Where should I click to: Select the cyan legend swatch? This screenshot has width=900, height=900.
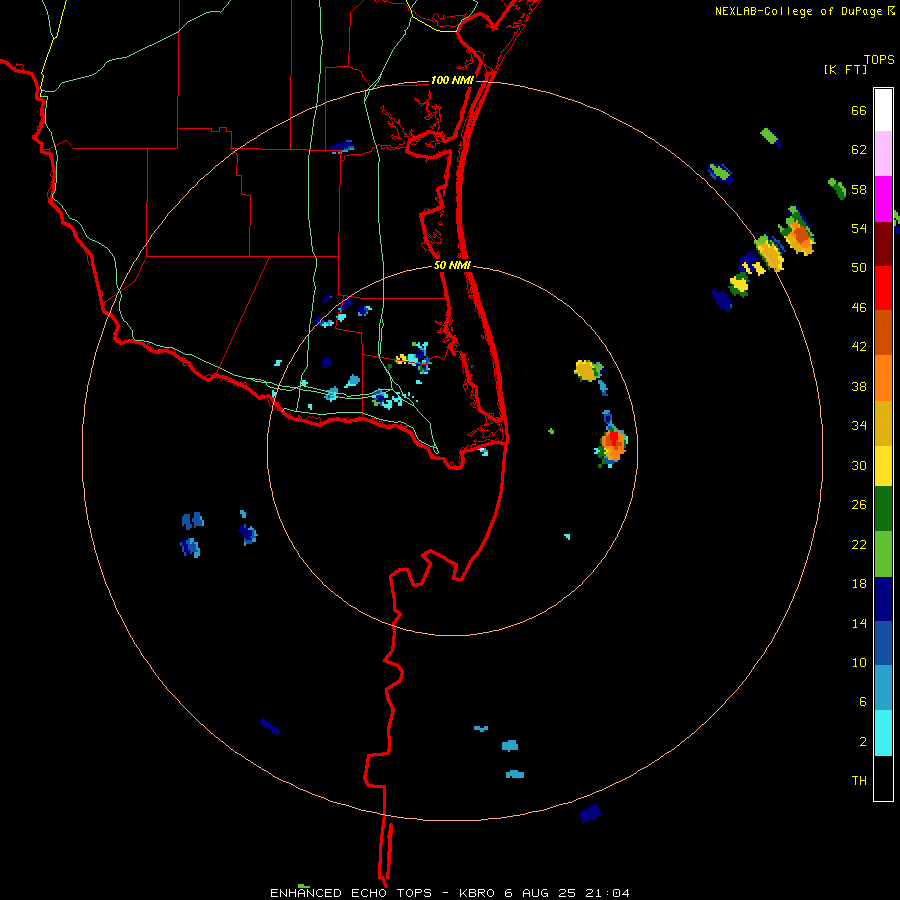coord(883,734)
